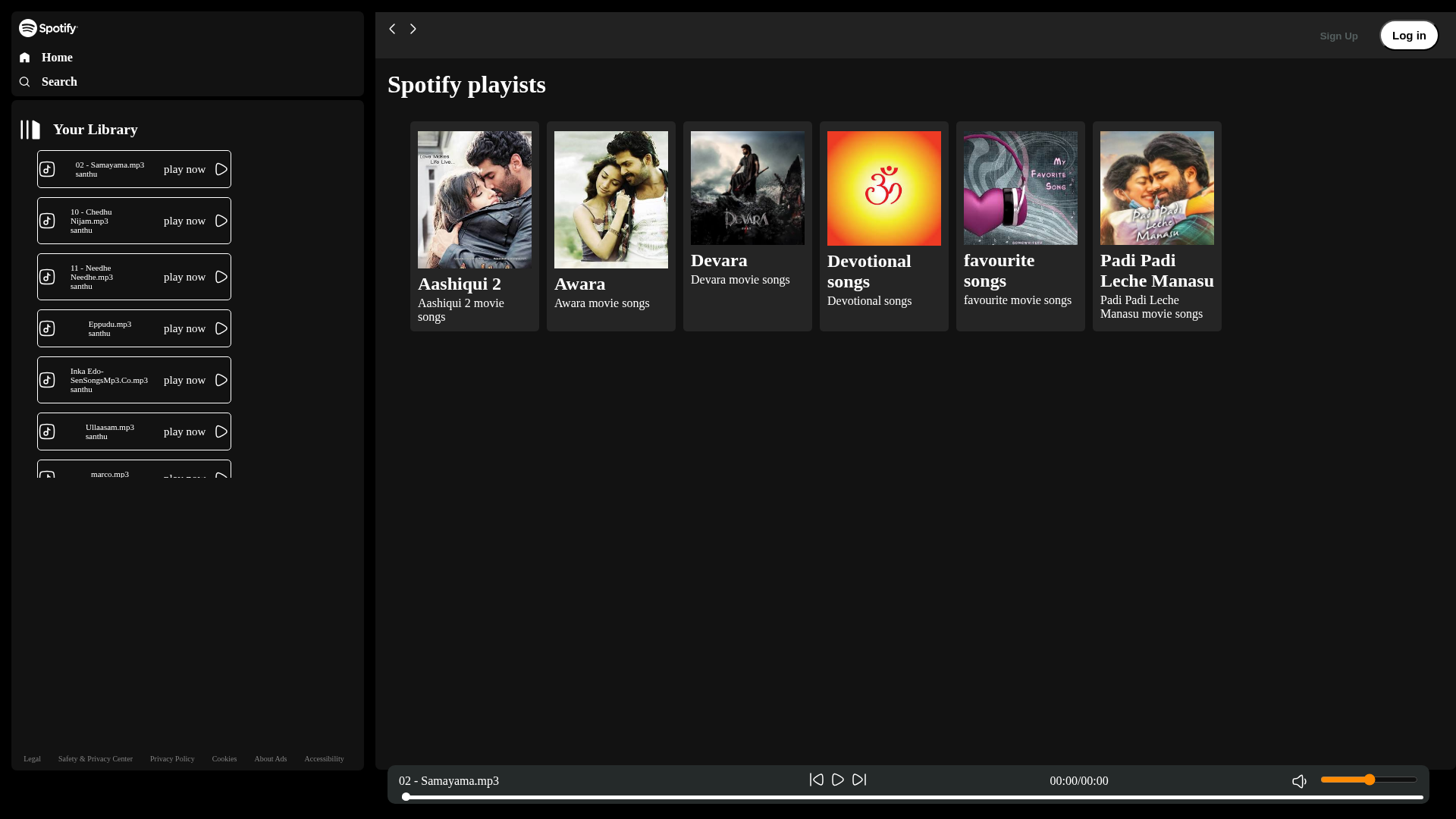Open the Home menu item
1456x819 pixels.
[x=45, y=58]
